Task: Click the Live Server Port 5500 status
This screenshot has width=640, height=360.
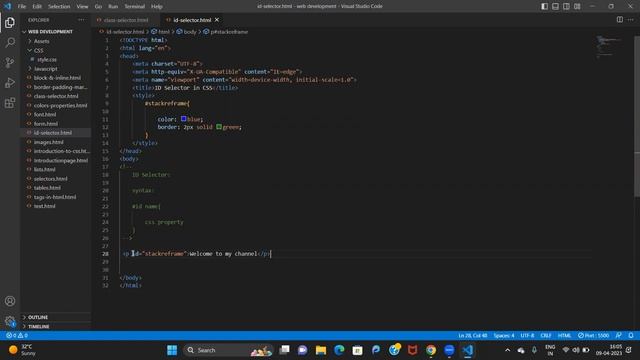Action: click(x=593, y=336)
